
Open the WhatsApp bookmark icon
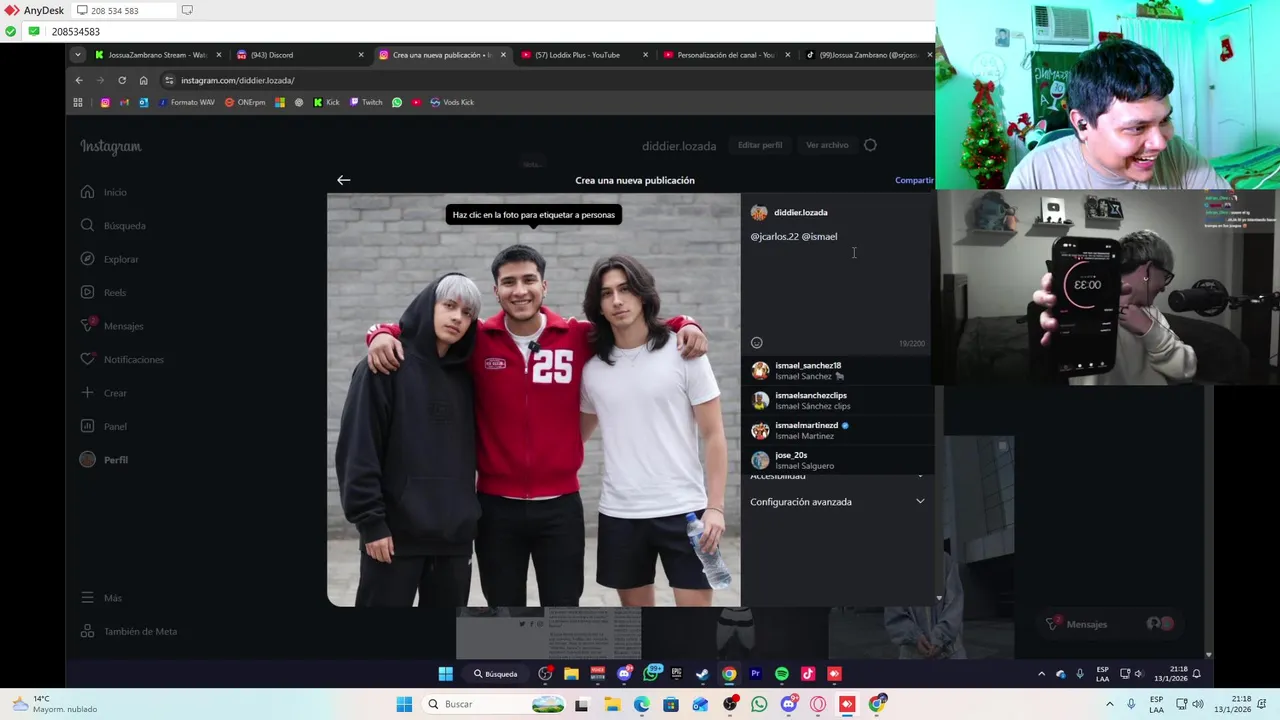(x=397, y=102)
